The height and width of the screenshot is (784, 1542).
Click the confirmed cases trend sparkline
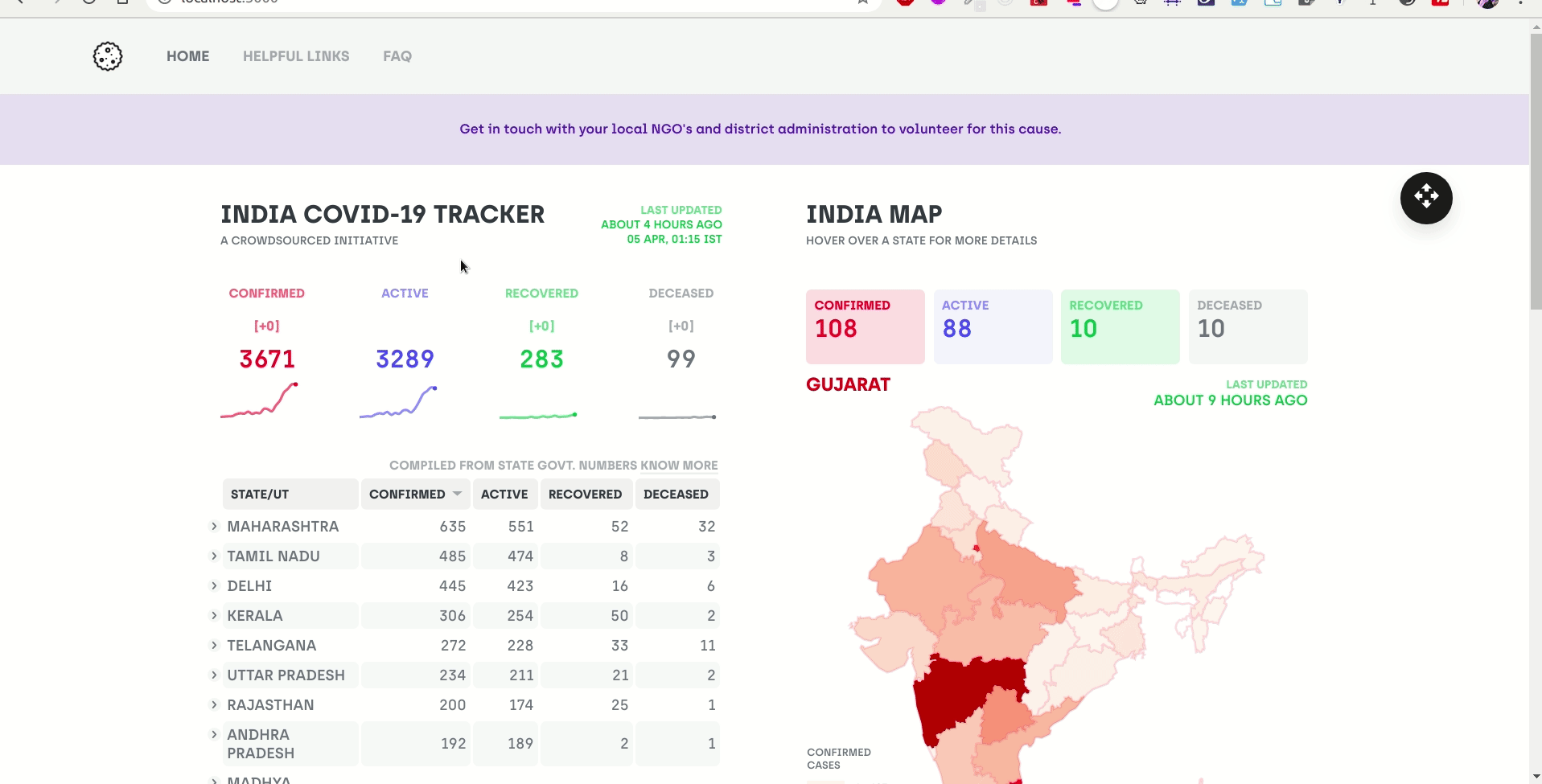[259, 400]
